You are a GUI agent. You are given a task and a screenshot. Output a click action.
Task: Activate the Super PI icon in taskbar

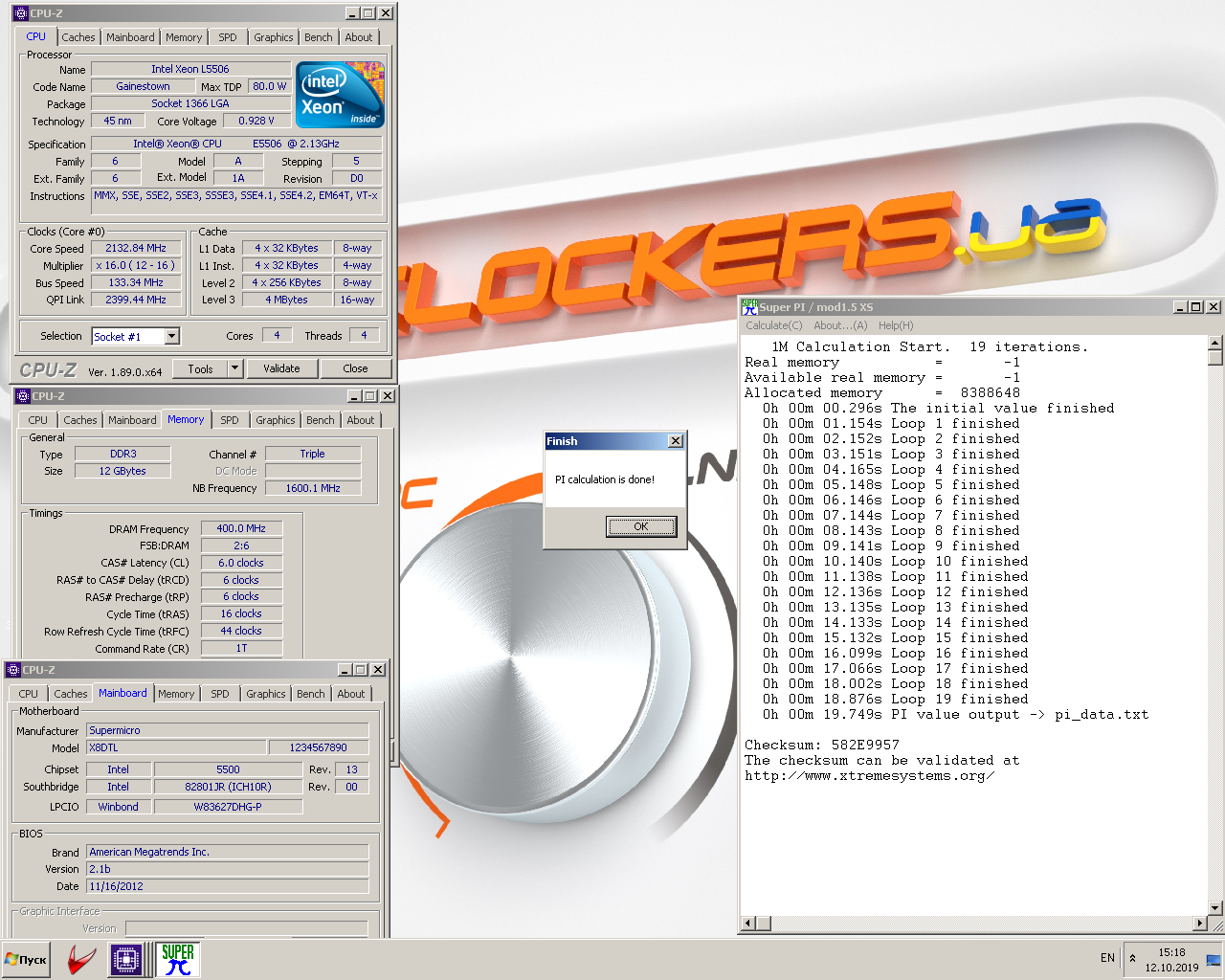[178, 959]
